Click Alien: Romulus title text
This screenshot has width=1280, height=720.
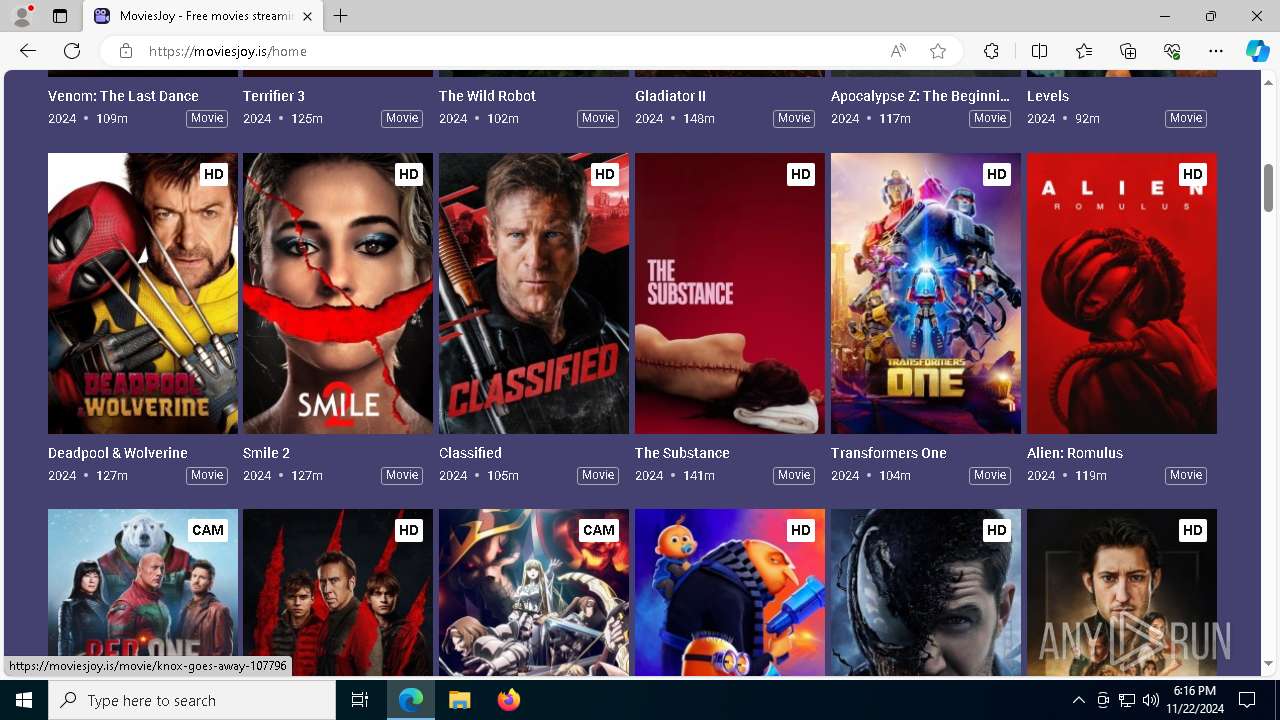coord(1075,453)
